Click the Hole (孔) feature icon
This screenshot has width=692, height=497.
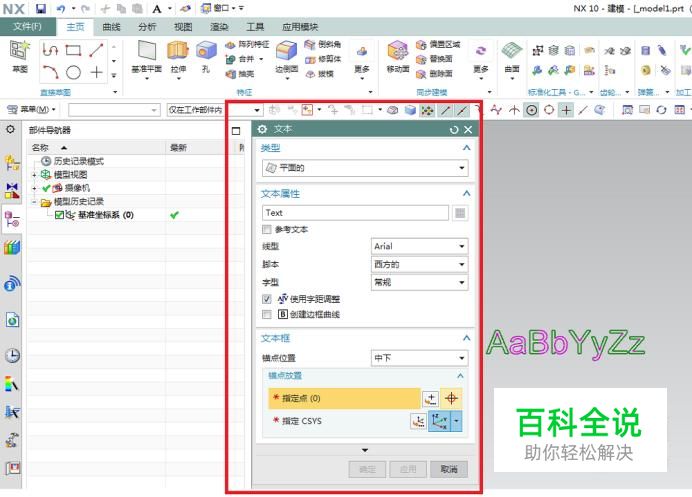tap(206, 50)
